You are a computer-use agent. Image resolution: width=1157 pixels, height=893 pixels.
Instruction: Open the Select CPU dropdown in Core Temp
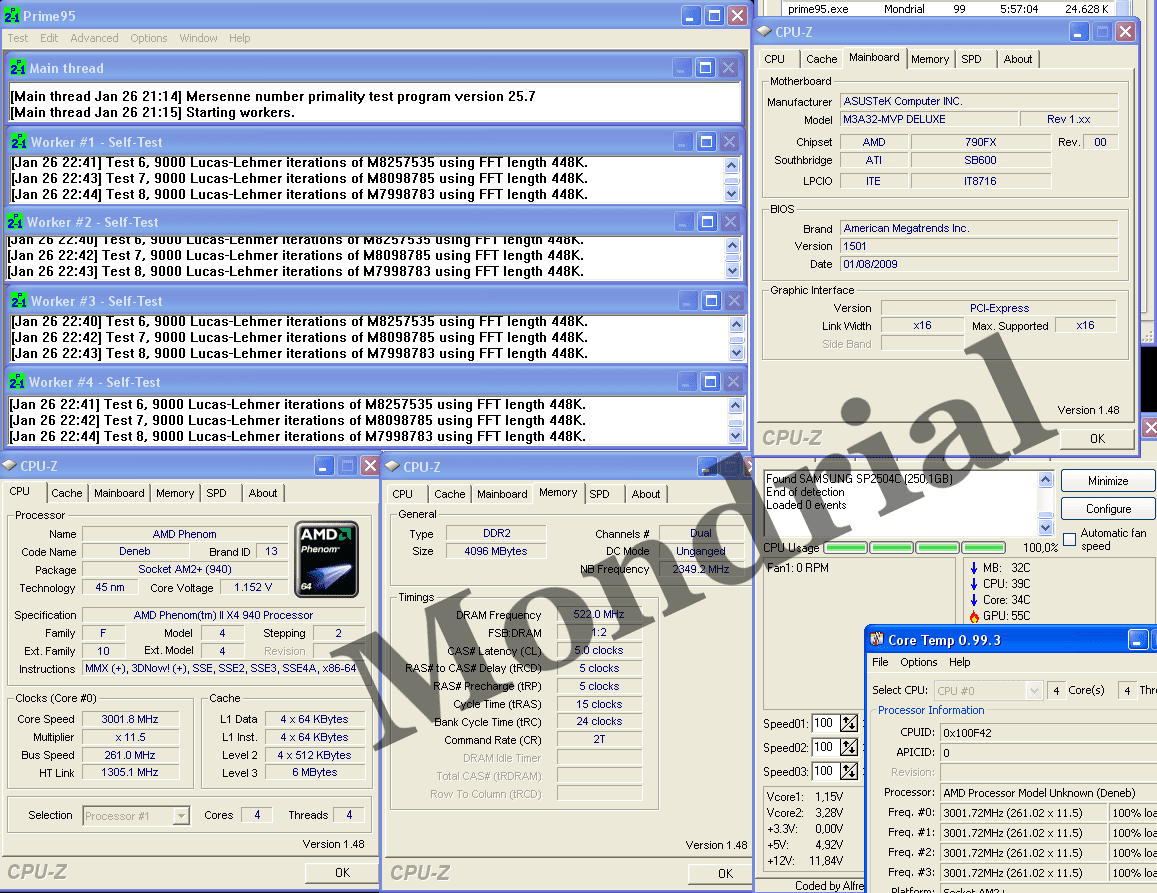[x=1034, y=691]
